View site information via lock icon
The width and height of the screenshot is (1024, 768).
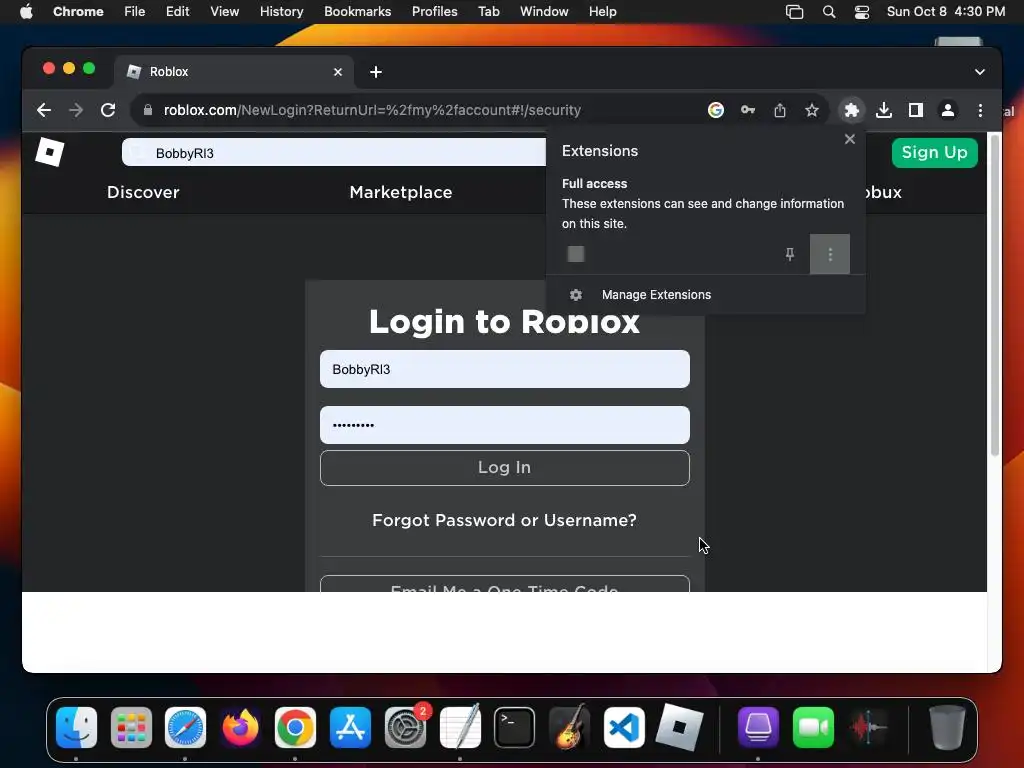[148, 110]
